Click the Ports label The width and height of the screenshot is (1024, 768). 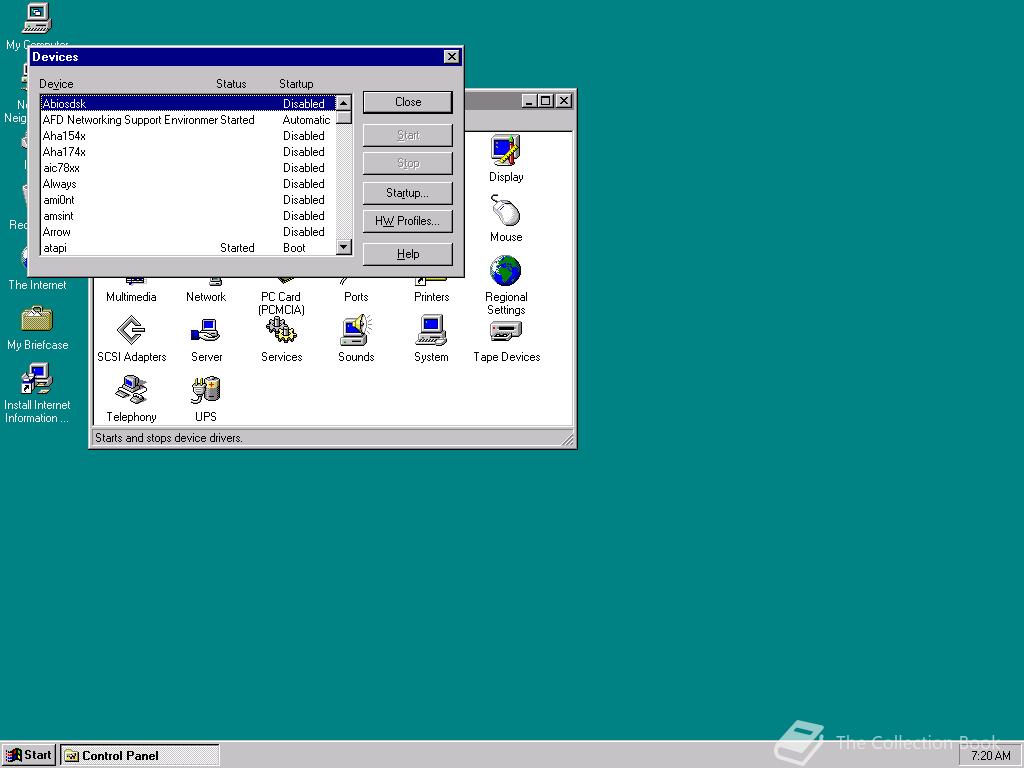point(356,296)
